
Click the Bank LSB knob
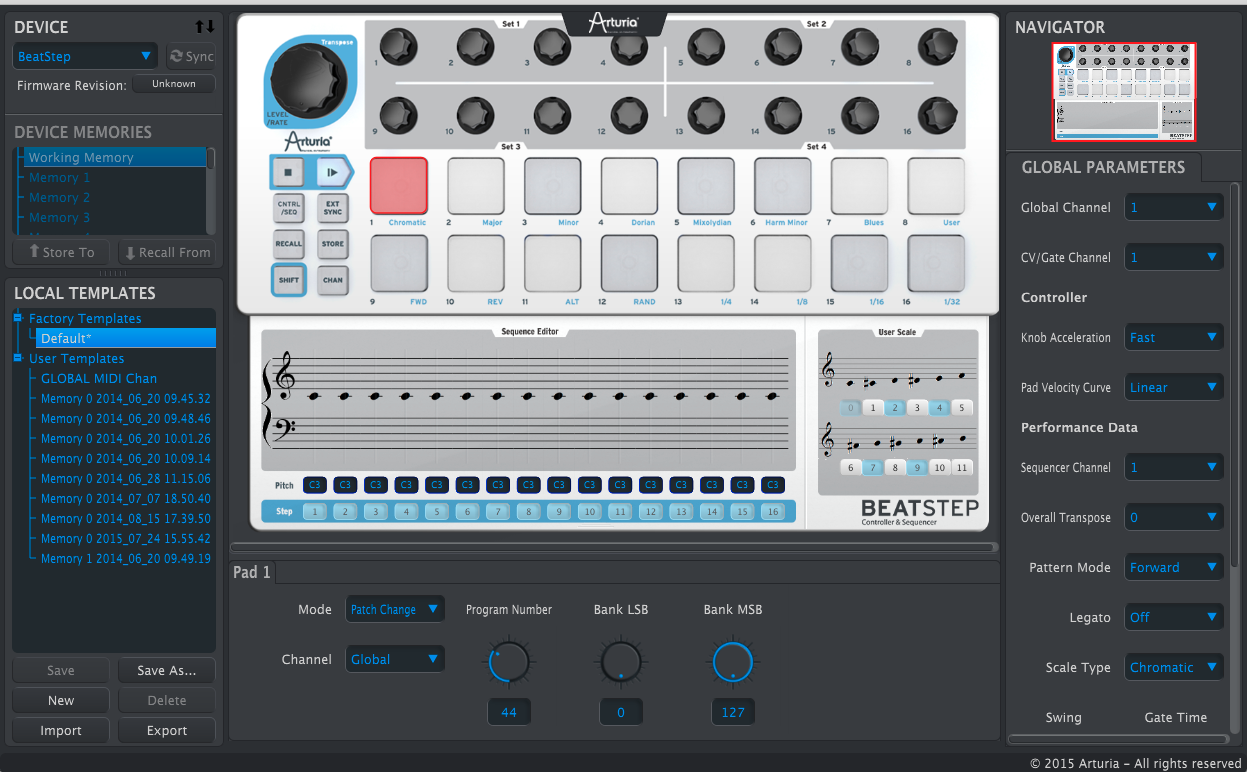click(x=621, y=661)
